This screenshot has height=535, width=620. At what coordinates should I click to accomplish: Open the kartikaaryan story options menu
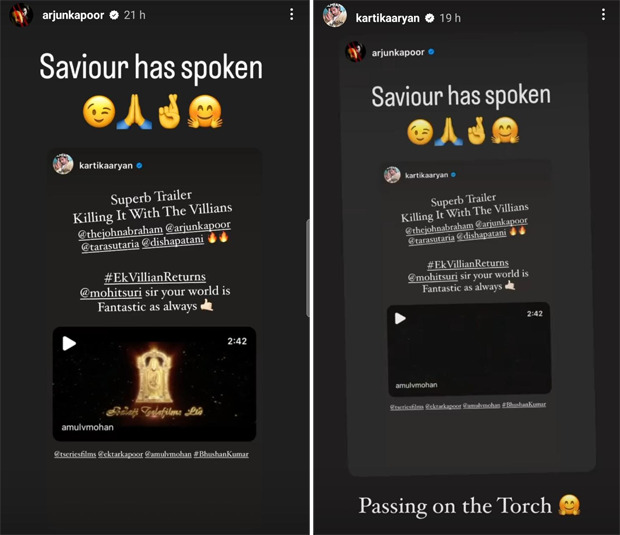(603, 15)
